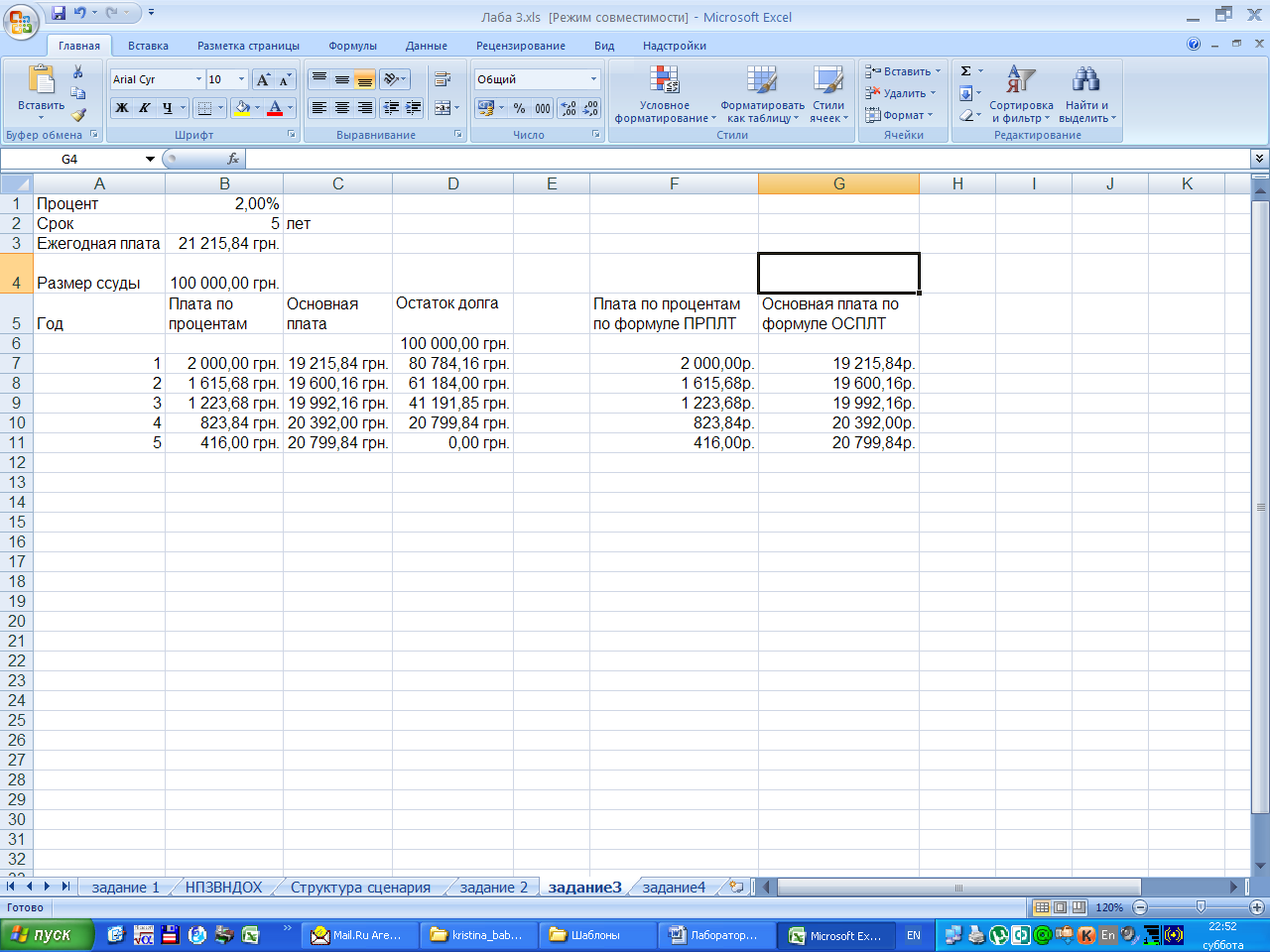Select column G header
This screenshot has width=1270, height=952.
click(838, 183)
